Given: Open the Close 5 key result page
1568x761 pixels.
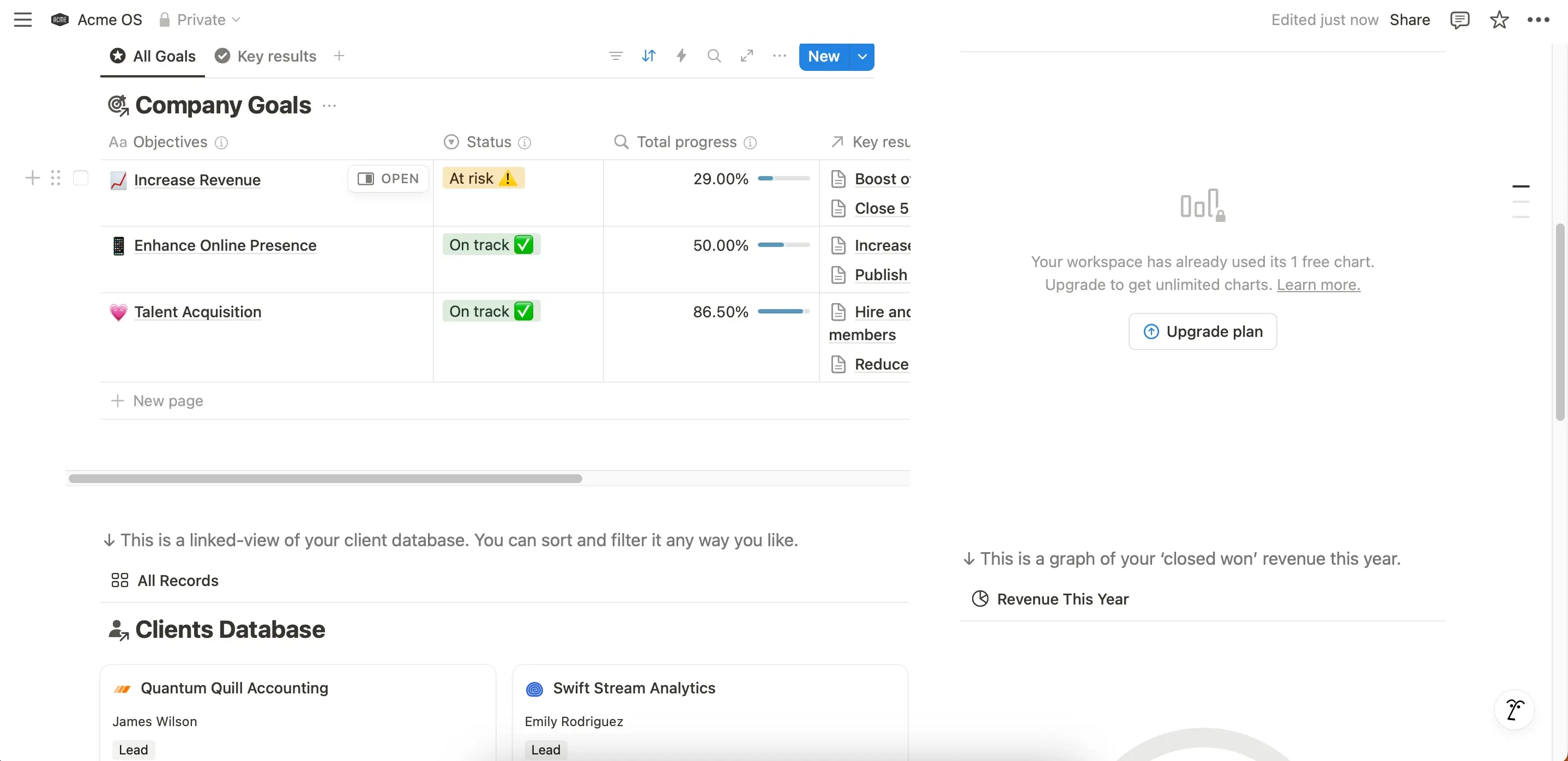Looking at the screenshot, I should 871,209.
